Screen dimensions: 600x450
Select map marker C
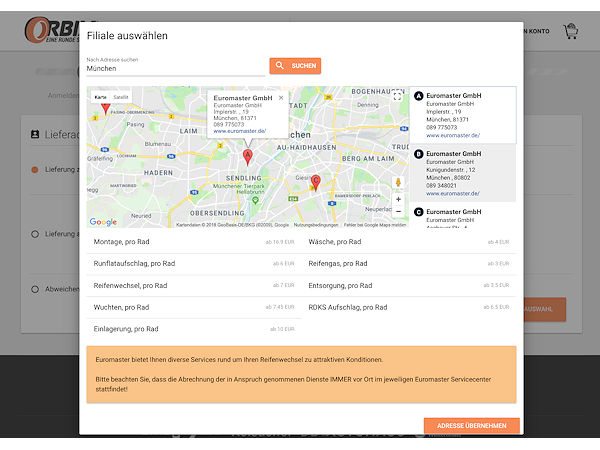click(x=315, y=182)
